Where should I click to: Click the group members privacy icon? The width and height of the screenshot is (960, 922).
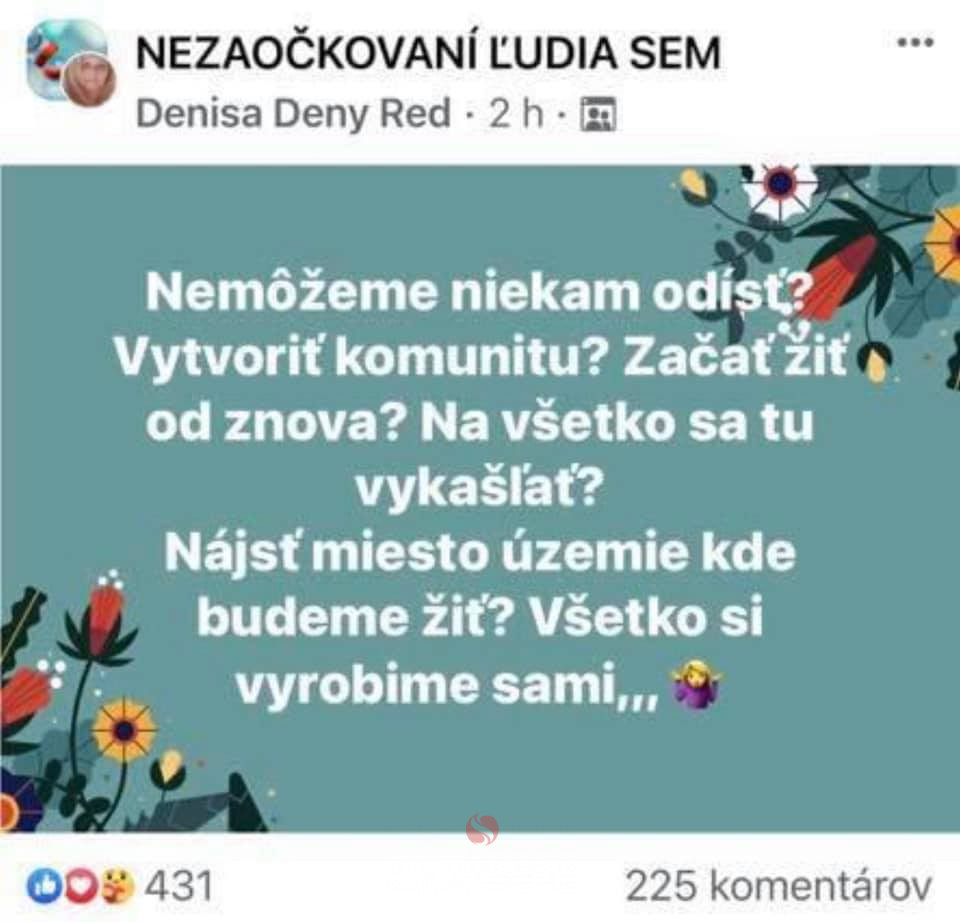coord(598,114)
